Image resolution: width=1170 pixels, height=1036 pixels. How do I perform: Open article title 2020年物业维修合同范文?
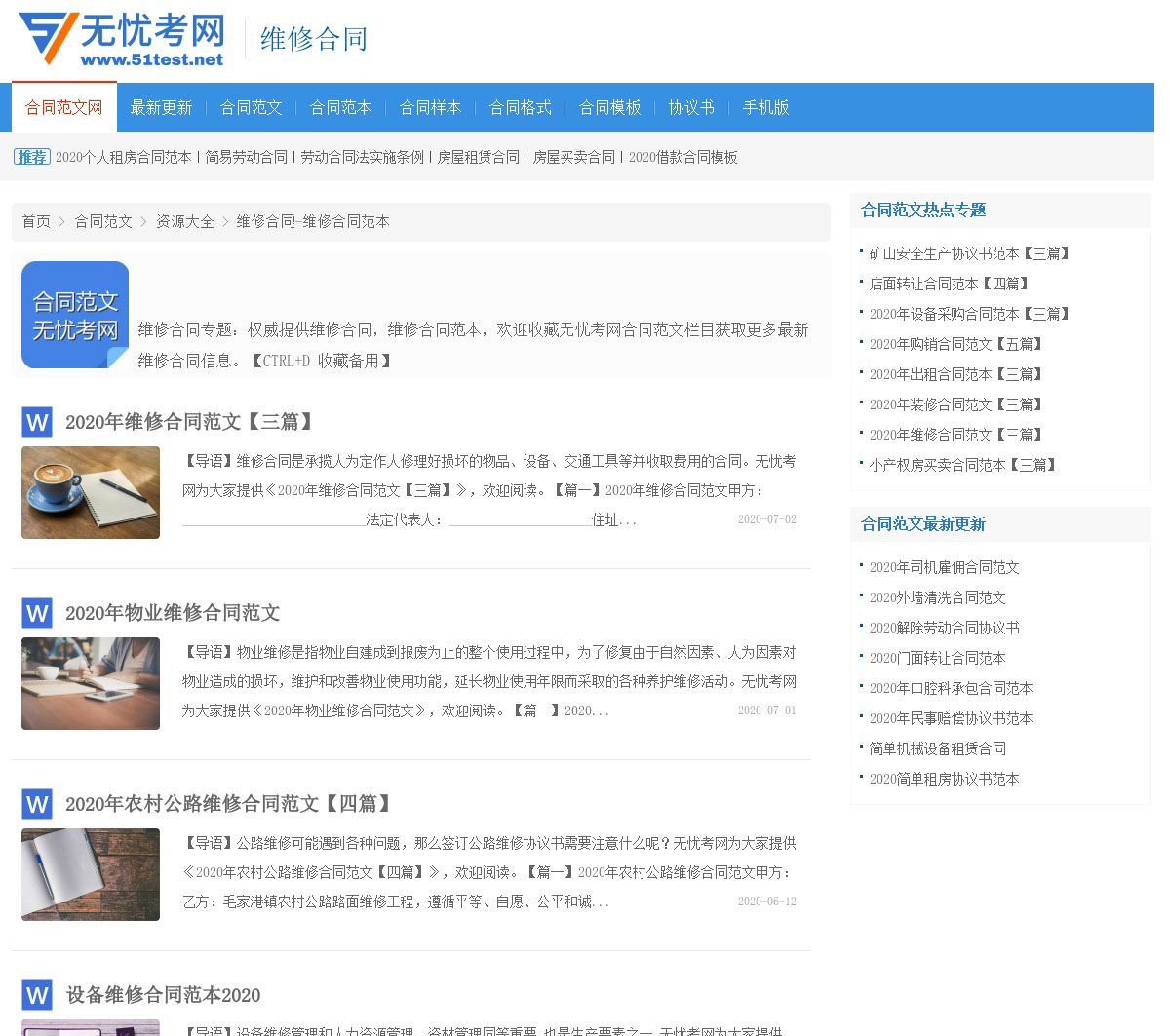click(173, 613)
